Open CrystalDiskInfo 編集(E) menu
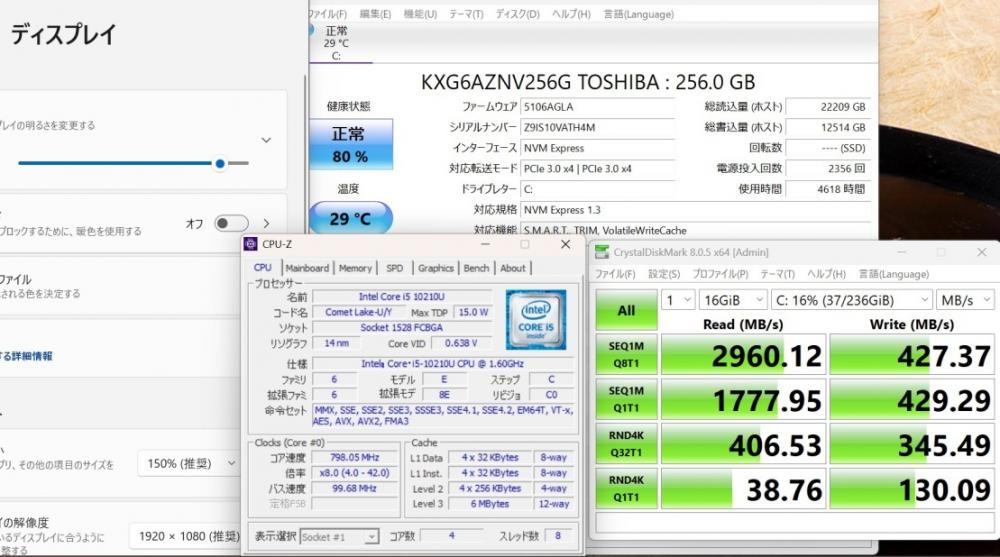Screen dimensions: 1000x557 click(375, 14)
